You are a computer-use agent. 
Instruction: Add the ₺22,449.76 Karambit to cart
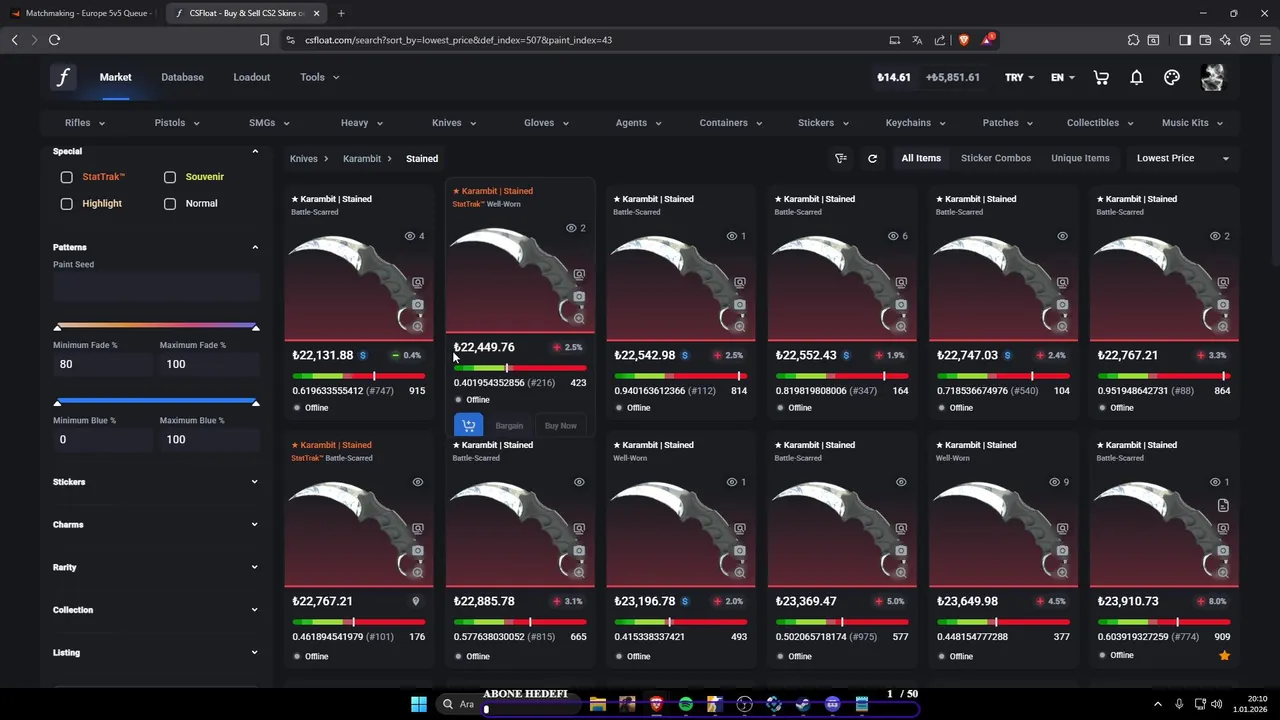468,425
